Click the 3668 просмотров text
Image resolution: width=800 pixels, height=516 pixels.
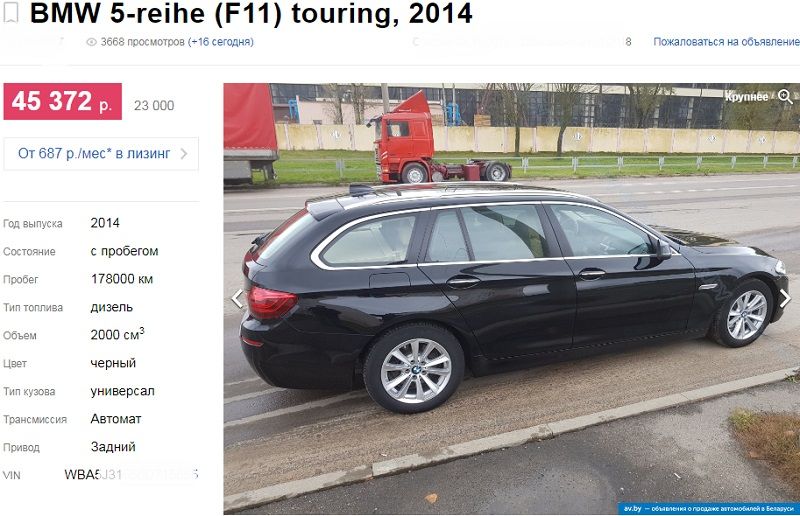(142, 42)
